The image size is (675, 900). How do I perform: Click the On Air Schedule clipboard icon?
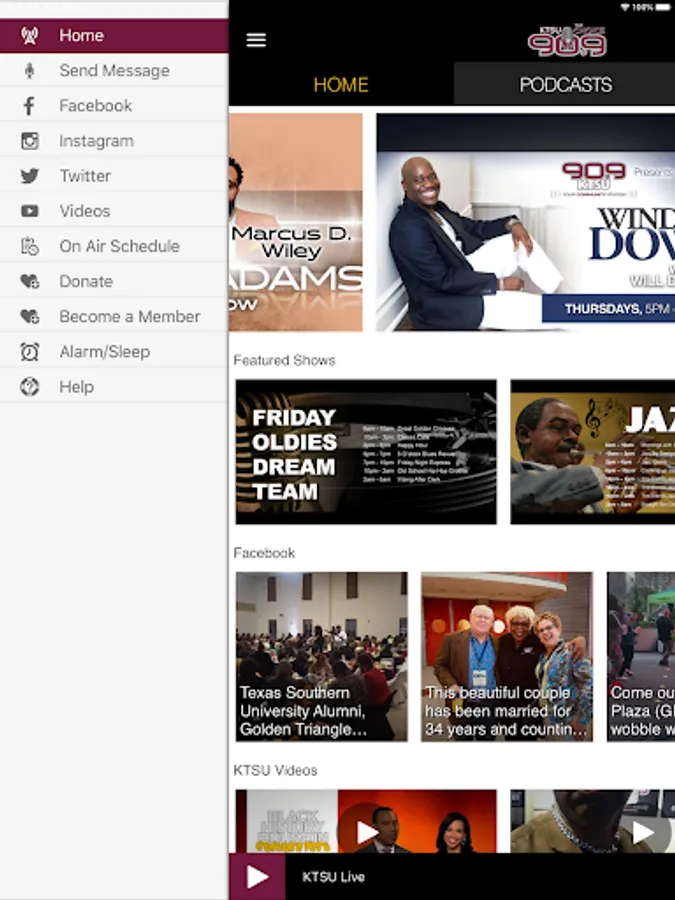[30, 246]
